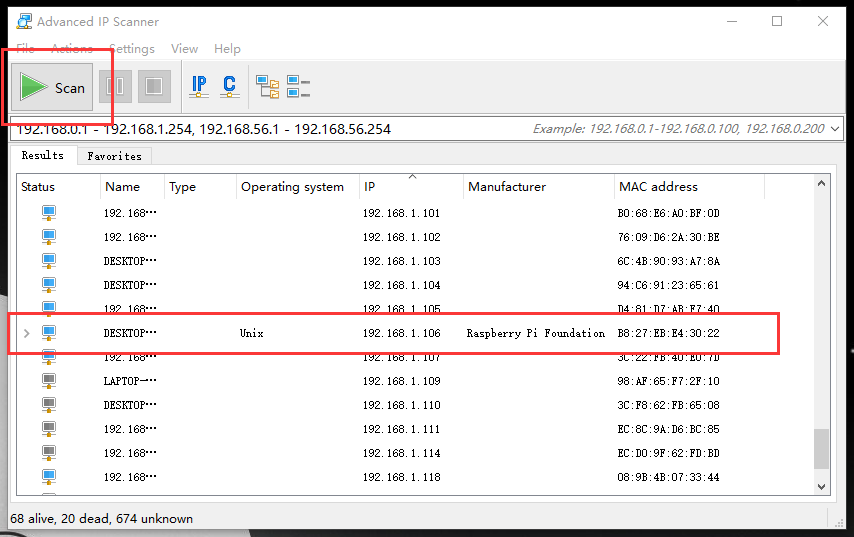Select IP cell 192.168.1.111
The image size is (854, 537).
pos(401,429)
